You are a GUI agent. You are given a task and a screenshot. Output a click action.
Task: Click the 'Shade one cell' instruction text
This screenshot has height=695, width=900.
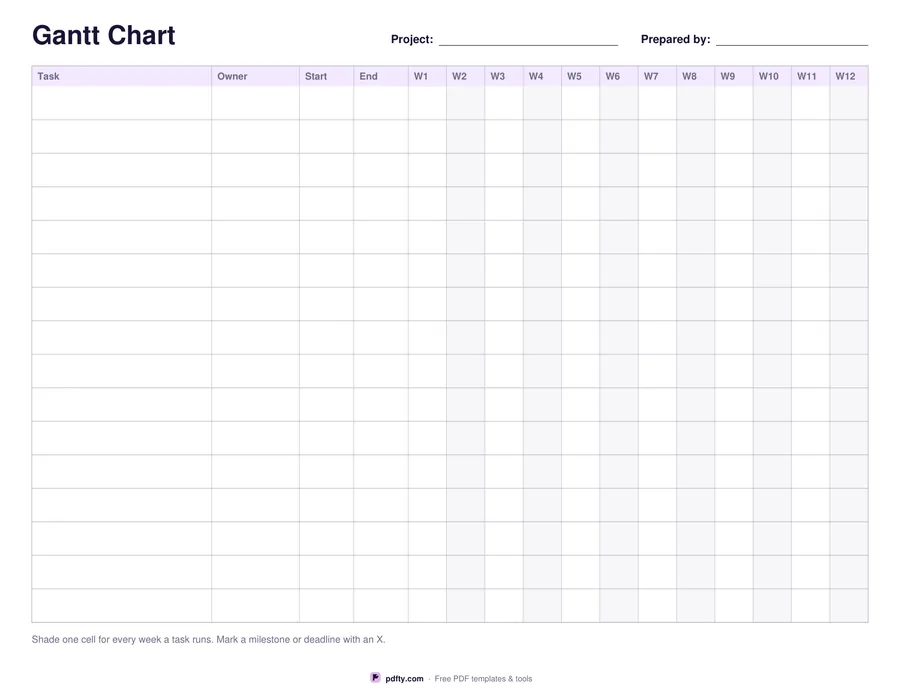(x=208, y=639)
